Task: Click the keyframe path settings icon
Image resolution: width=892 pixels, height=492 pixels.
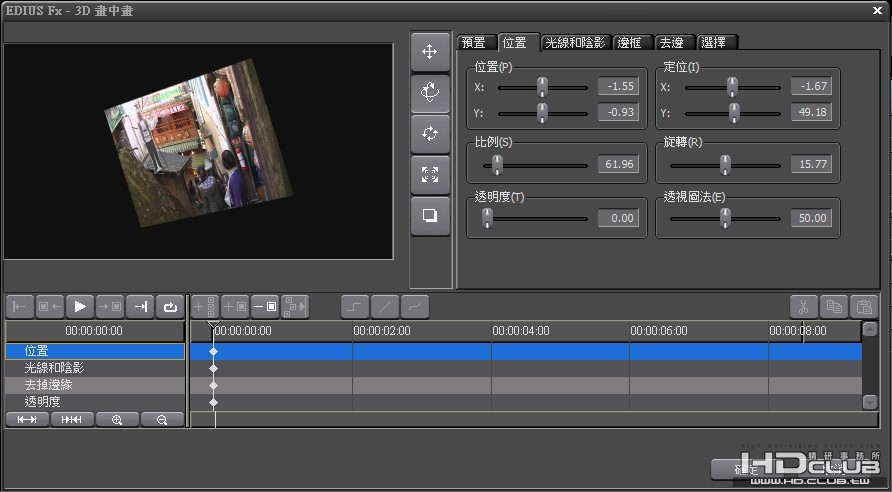Action: click(x=295, y=307)
